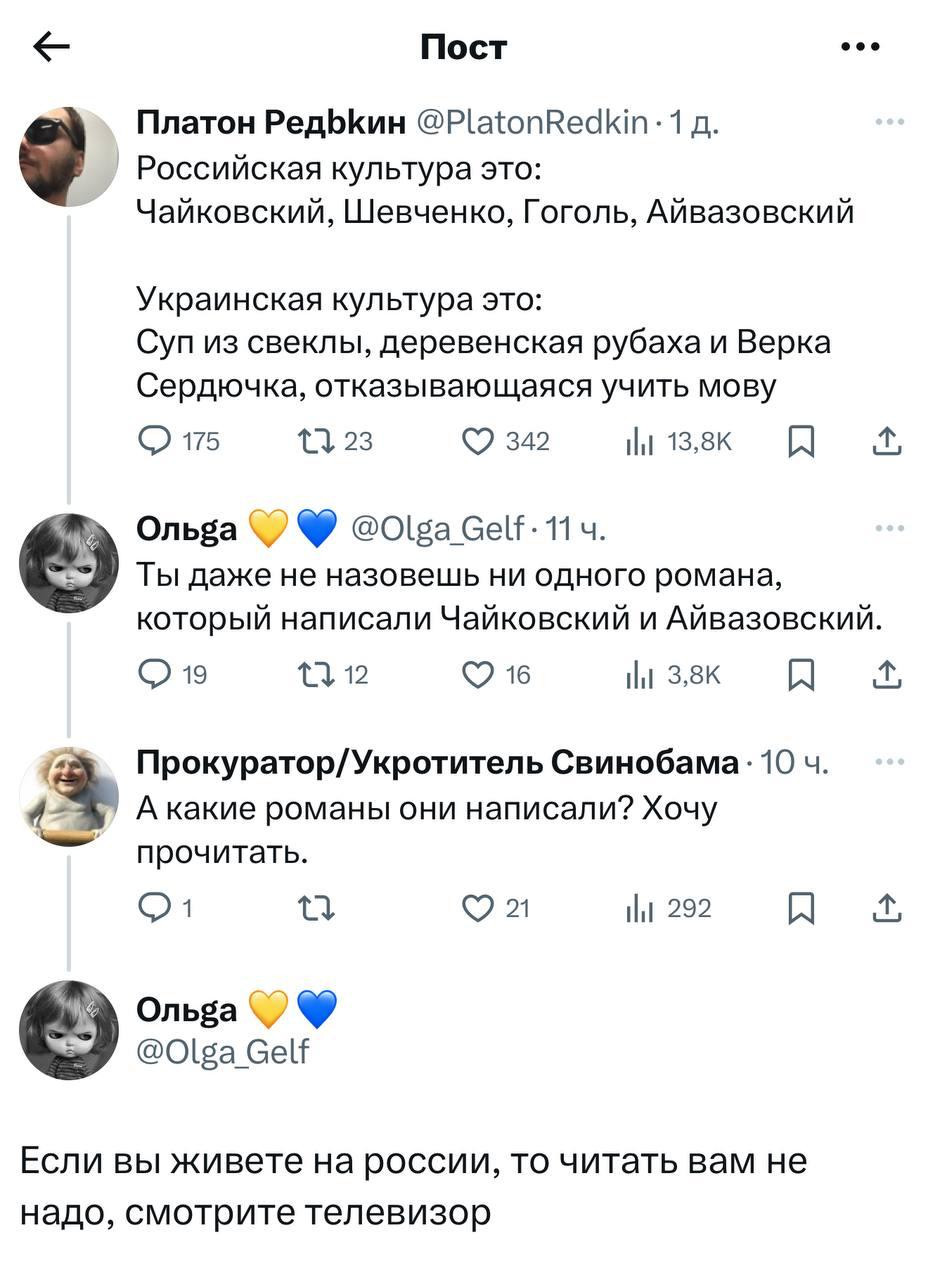
Task: Open Прокуратор/Укротитель Свинобама's profile avatar
Action: coord(69,797)
